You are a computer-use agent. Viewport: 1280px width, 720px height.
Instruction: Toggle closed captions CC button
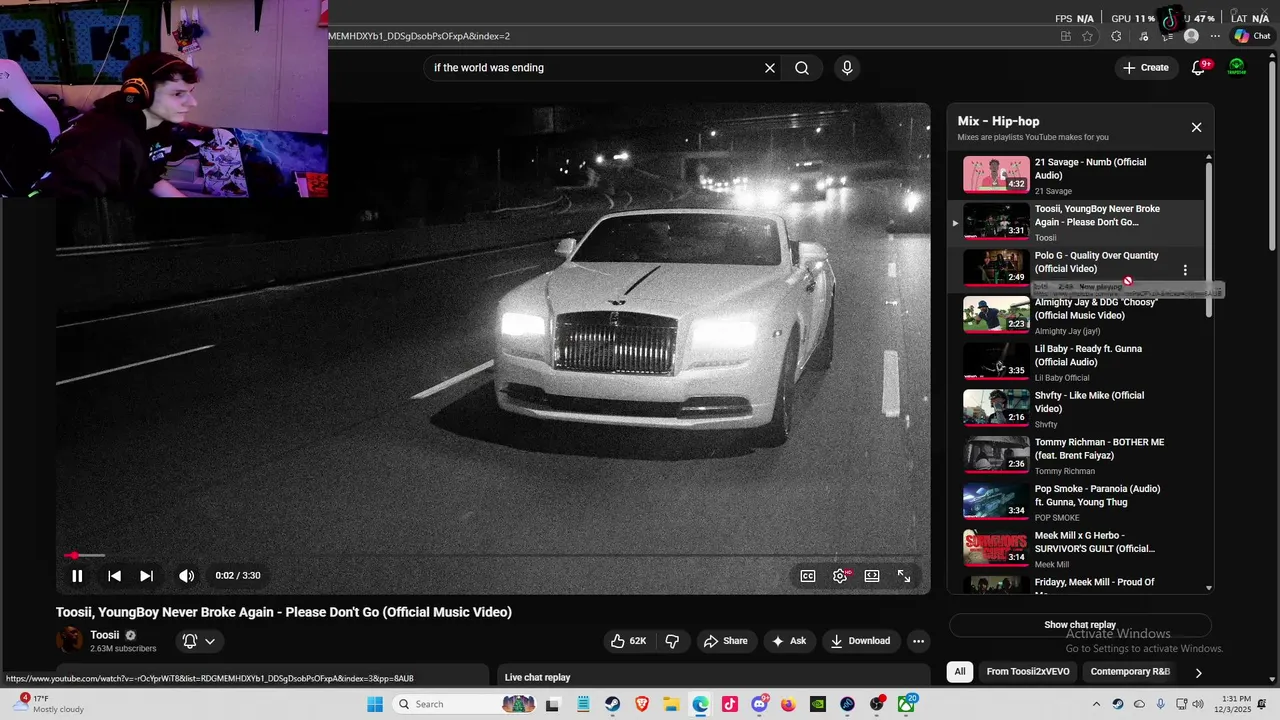coord(808,576)
